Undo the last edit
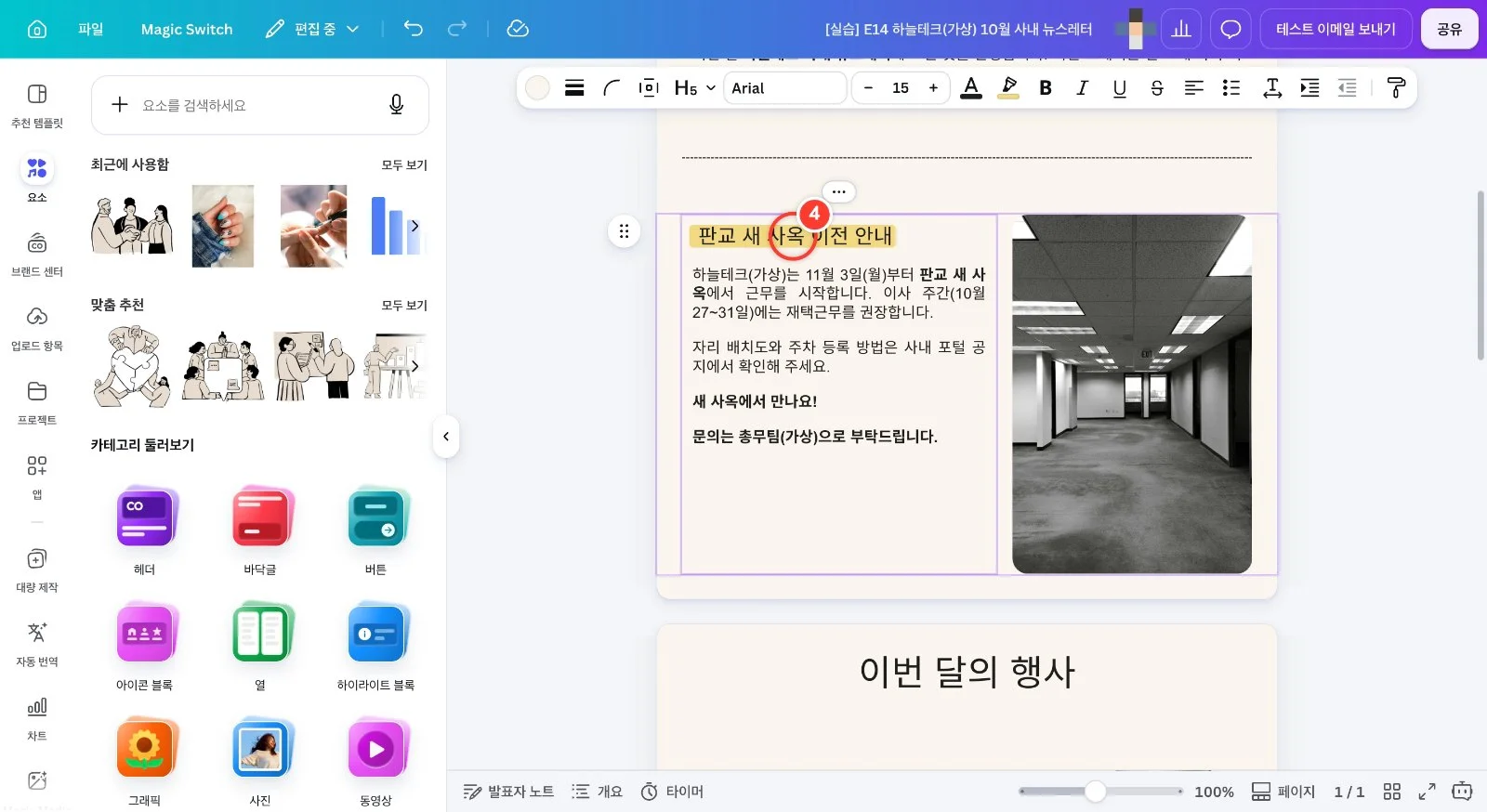Screen dimensions: 1487x812 click(x=414, y=29)
